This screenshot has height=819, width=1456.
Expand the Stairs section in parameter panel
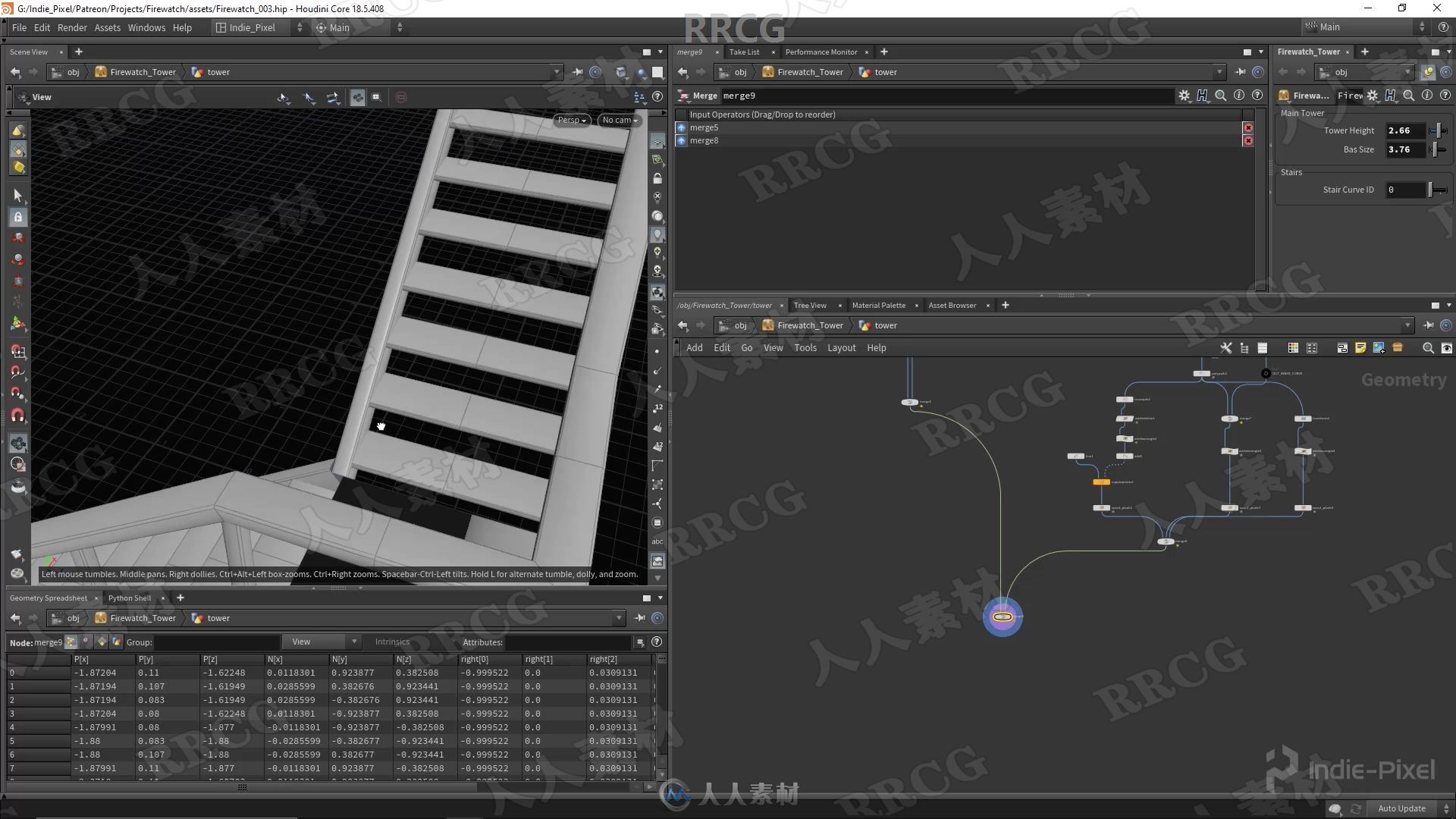pyautogui.click(x=1290, y=171)
